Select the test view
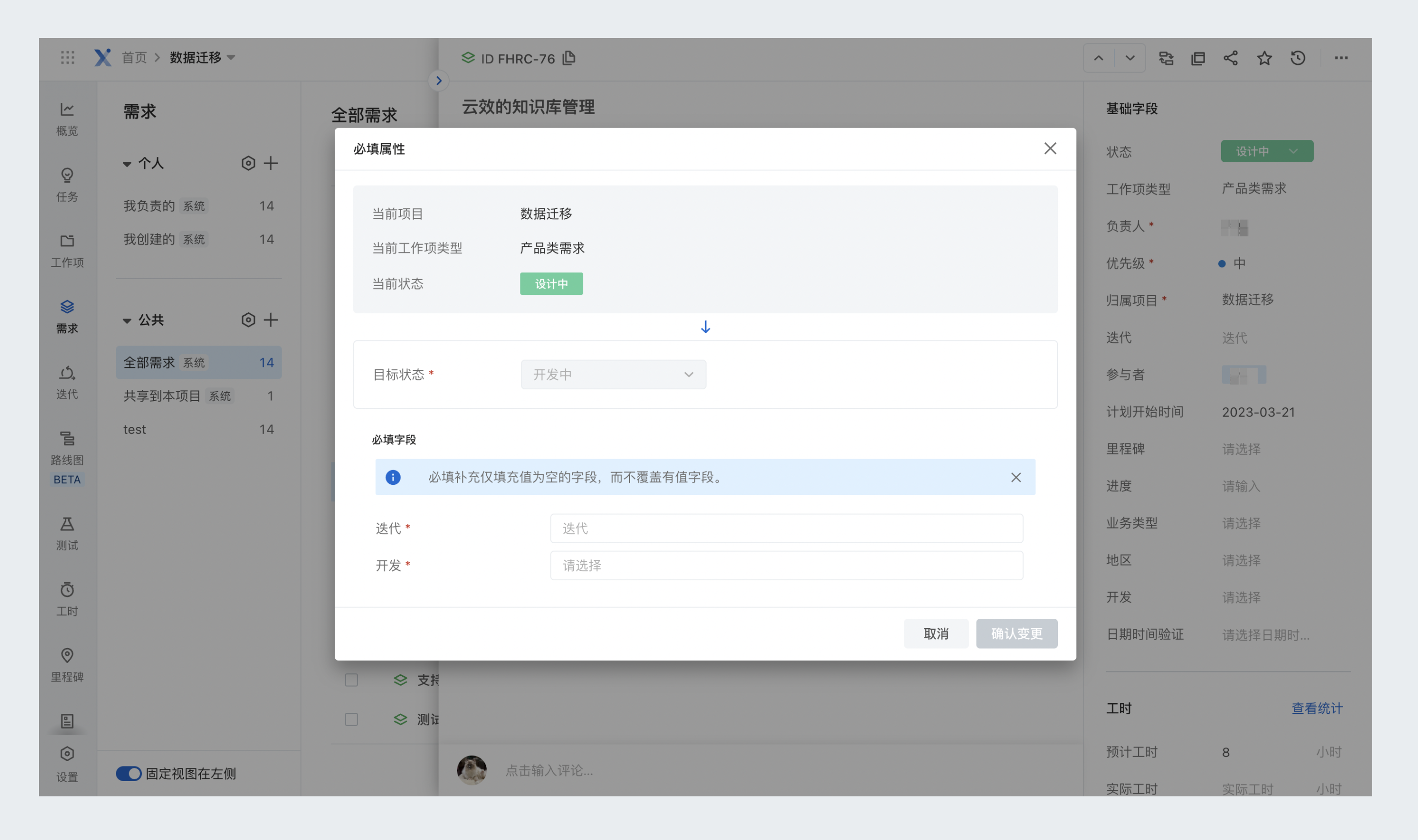This screenshot has width=1418, height=840. pos(199,429)
